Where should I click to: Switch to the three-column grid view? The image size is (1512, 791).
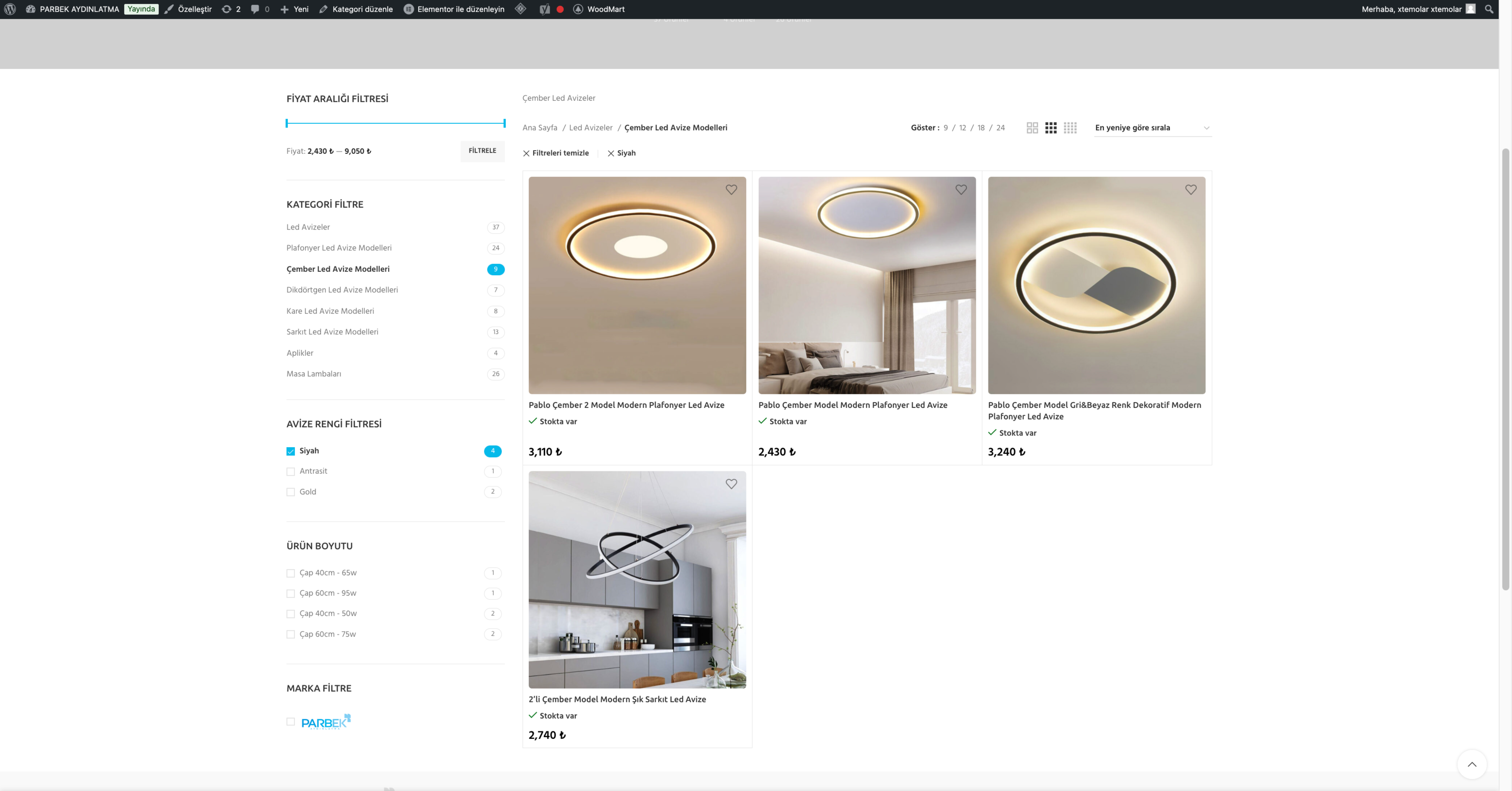(x=1051, y=128)
